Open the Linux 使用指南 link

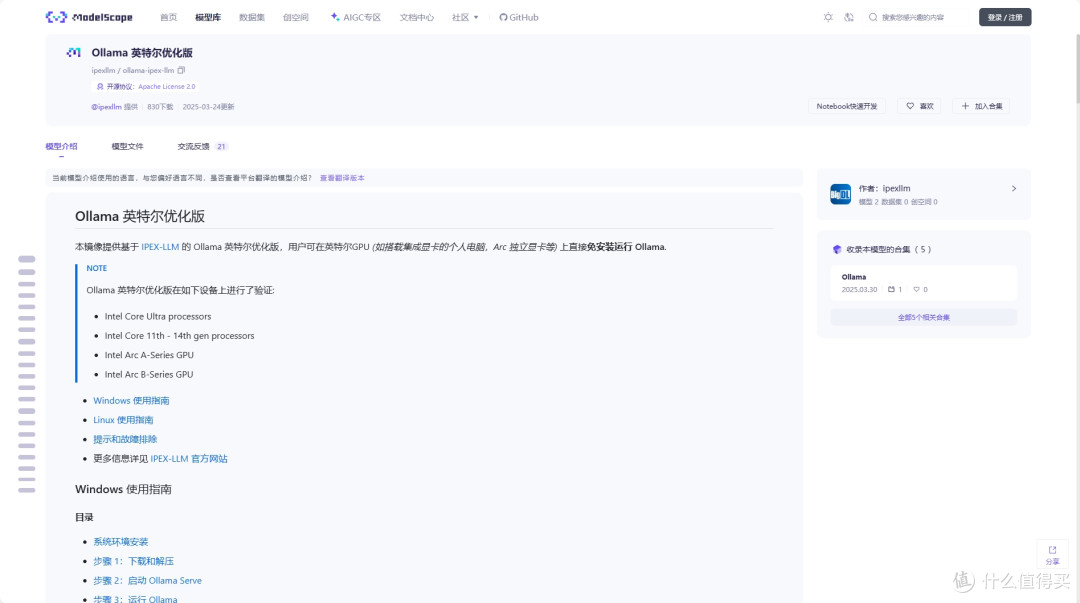tap(123, 420)
